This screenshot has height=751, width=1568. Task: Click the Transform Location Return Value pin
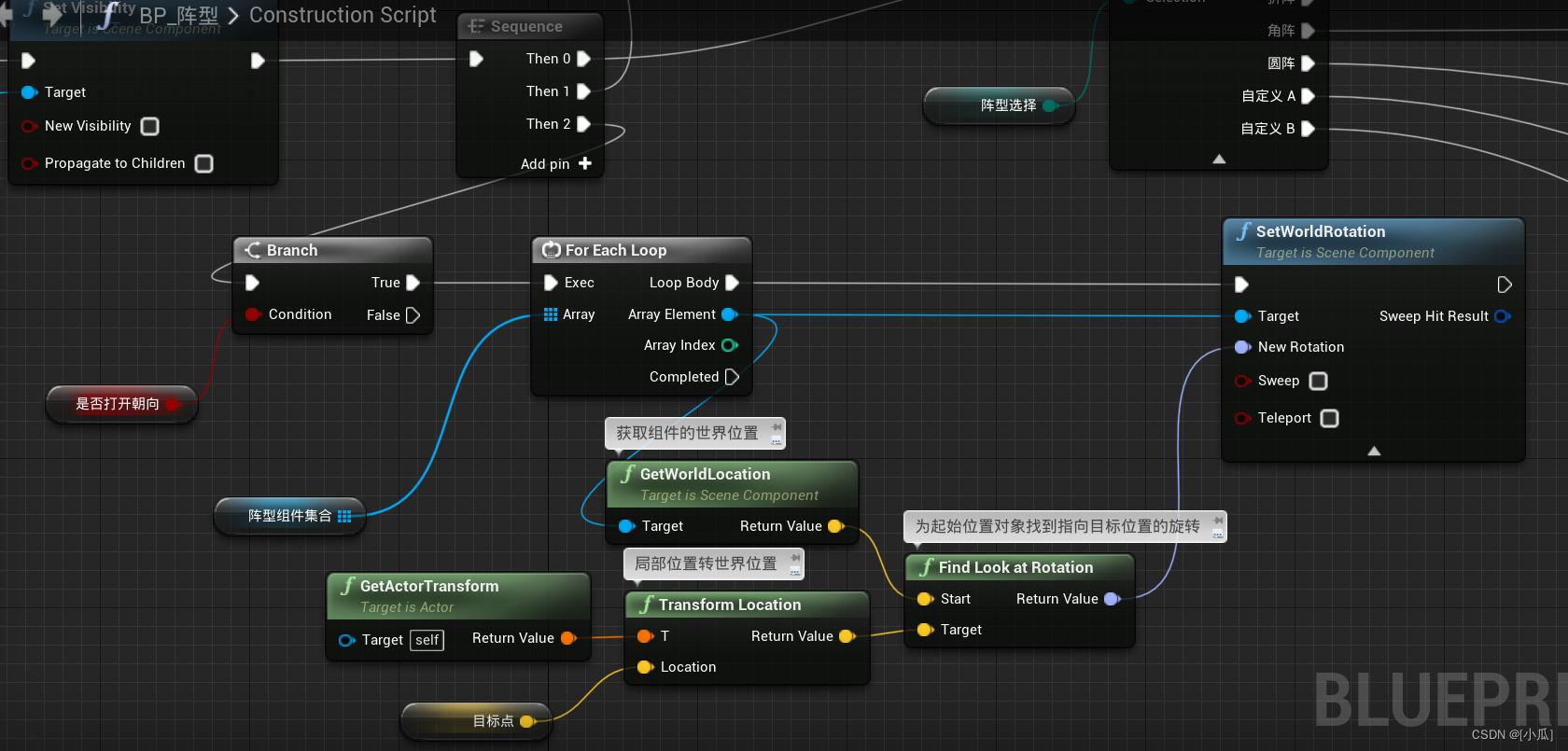click(x=847, y=636)
